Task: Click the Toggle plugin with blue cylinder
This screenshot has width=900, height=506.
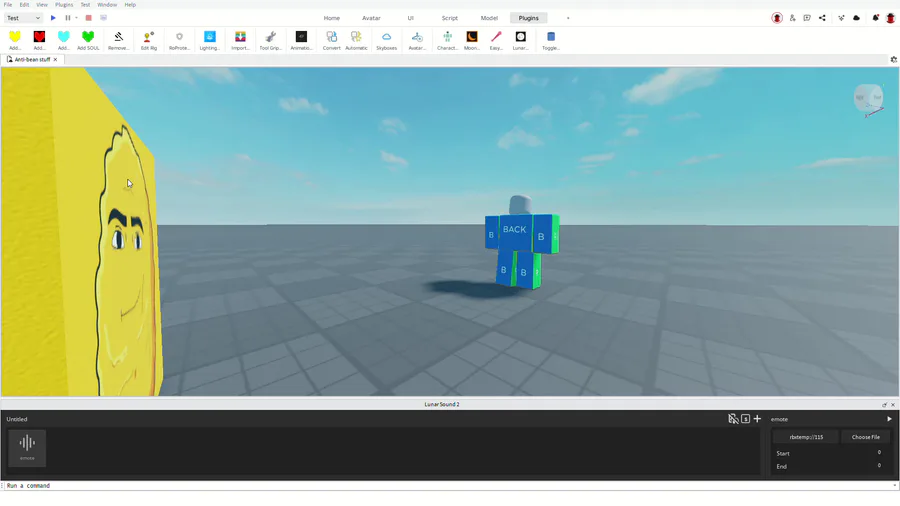Action: 550,40
